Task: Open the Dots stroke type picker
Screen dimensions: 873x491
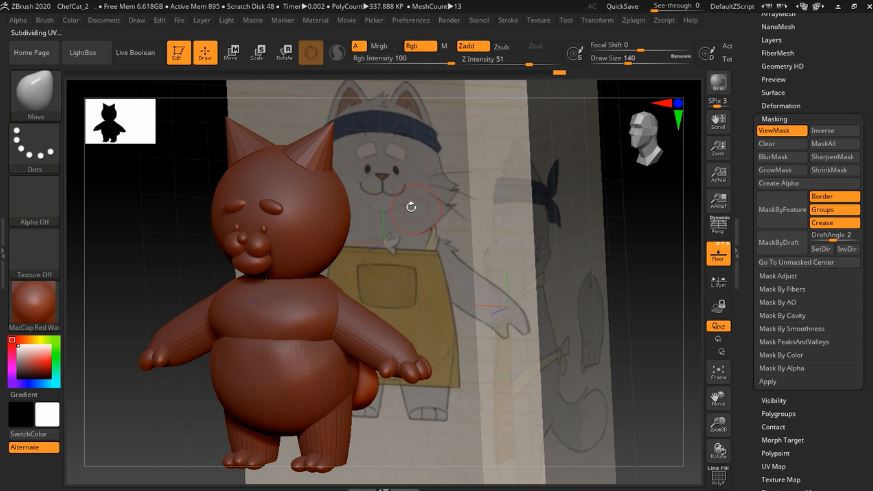Action: tap(35, 148)
